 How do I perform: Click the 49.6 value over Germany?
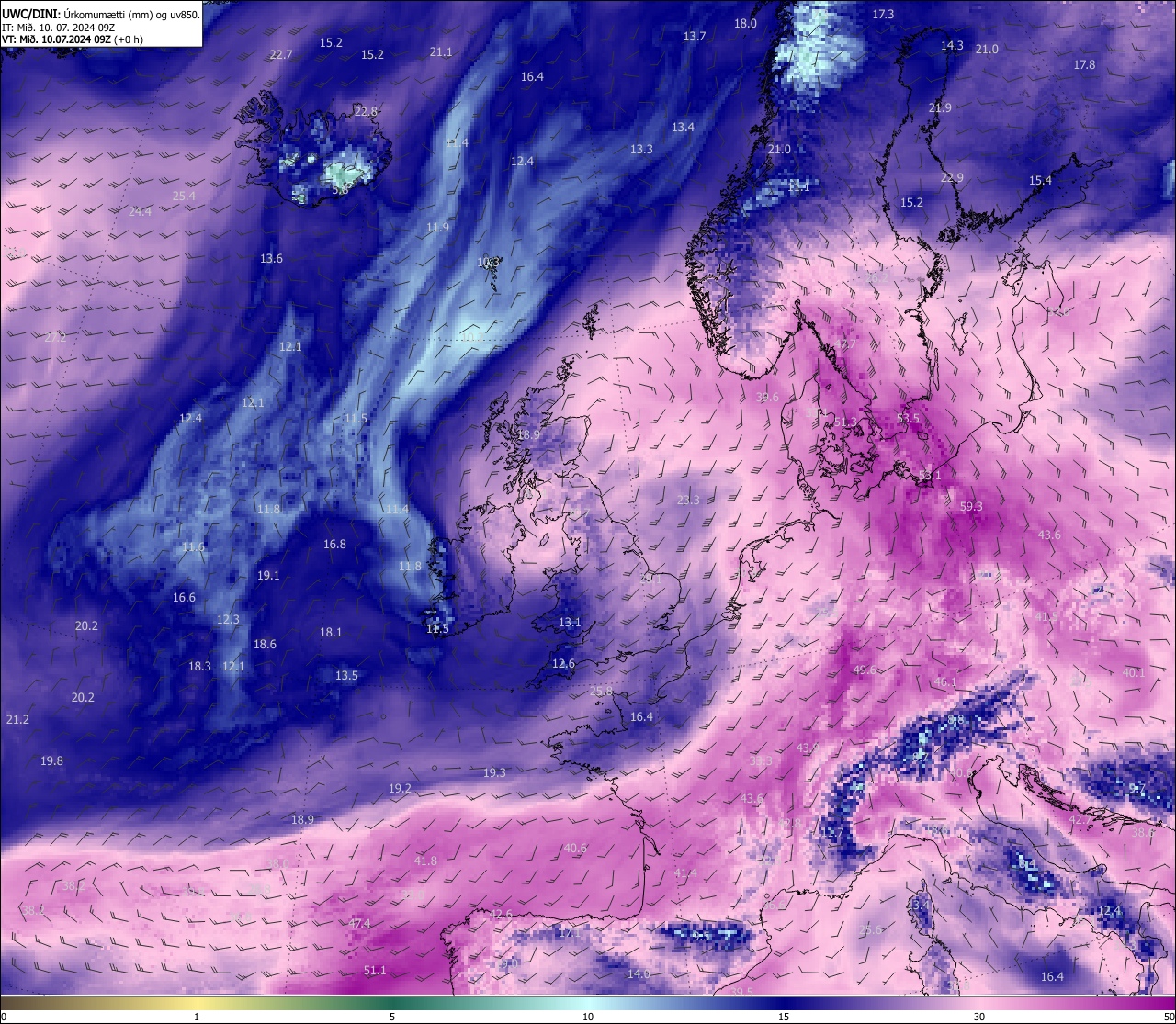click(x=865, y=670)
